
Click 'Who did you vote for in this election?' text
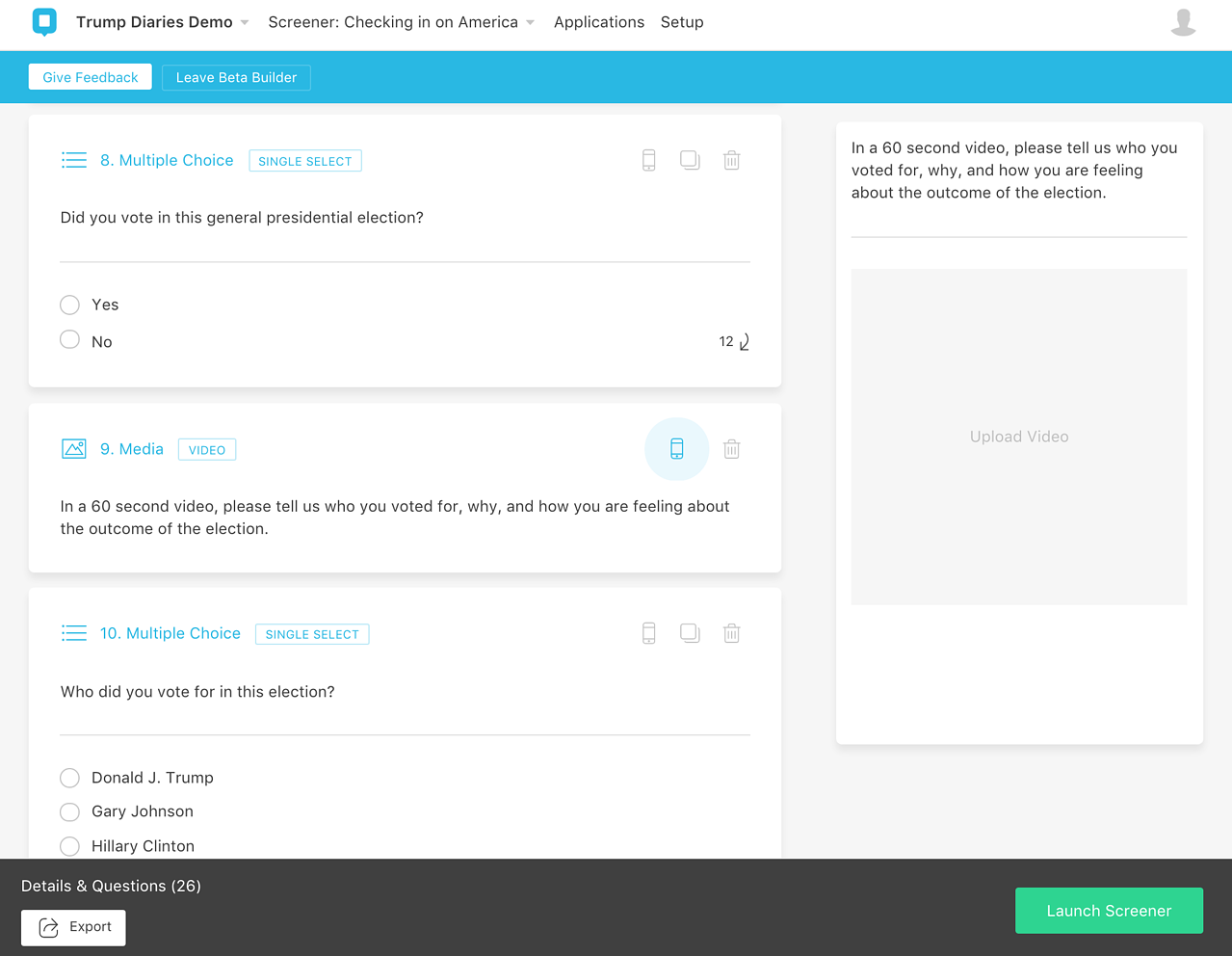tap(197, 692)
